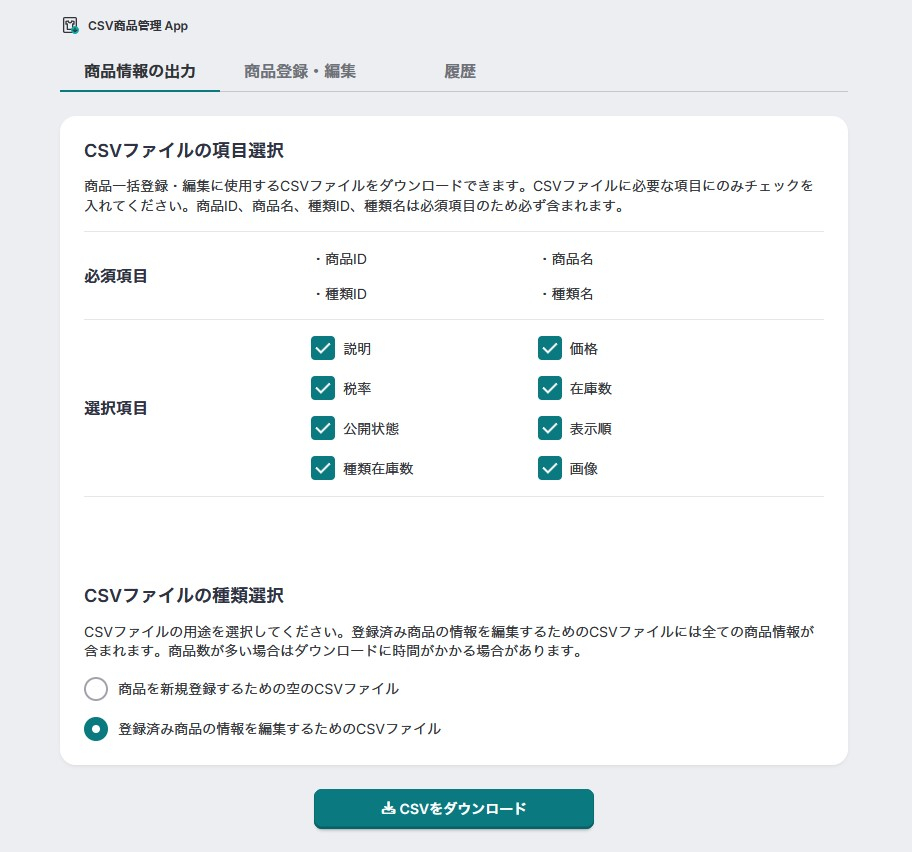Select the 編集するためのCSVファイル radio button
The height and width of the screenshot is (852, 912).
[x=96, y=729]
